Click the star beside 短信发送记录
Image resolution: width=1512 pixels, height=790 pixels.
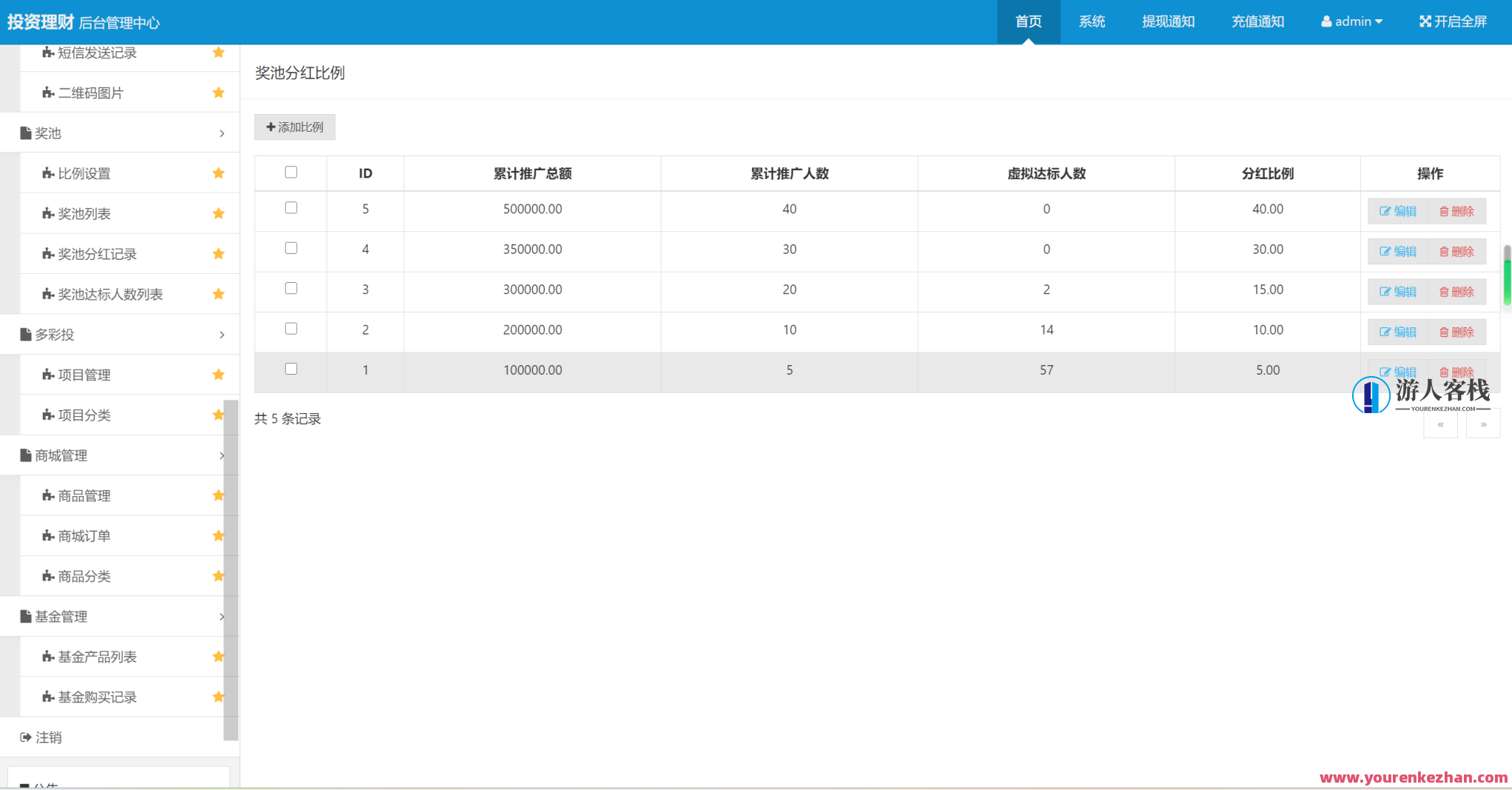(218, 53)
